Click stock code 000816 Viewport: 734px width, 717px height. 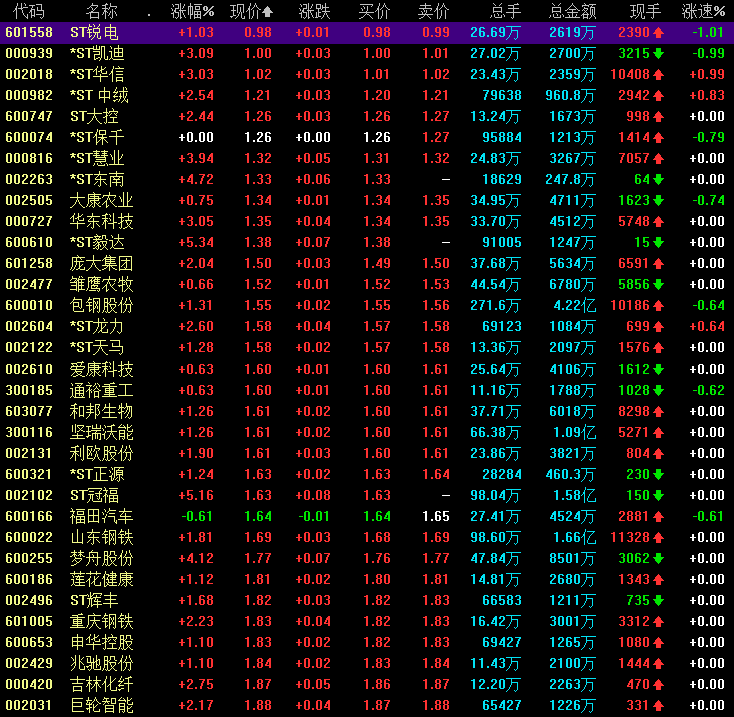(x=29, y=158)
